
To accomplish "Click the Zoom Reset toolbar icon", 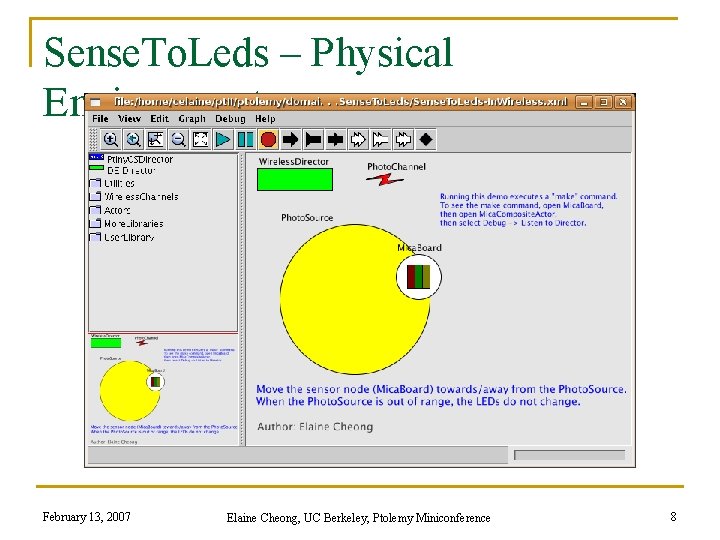I will 133,140.
